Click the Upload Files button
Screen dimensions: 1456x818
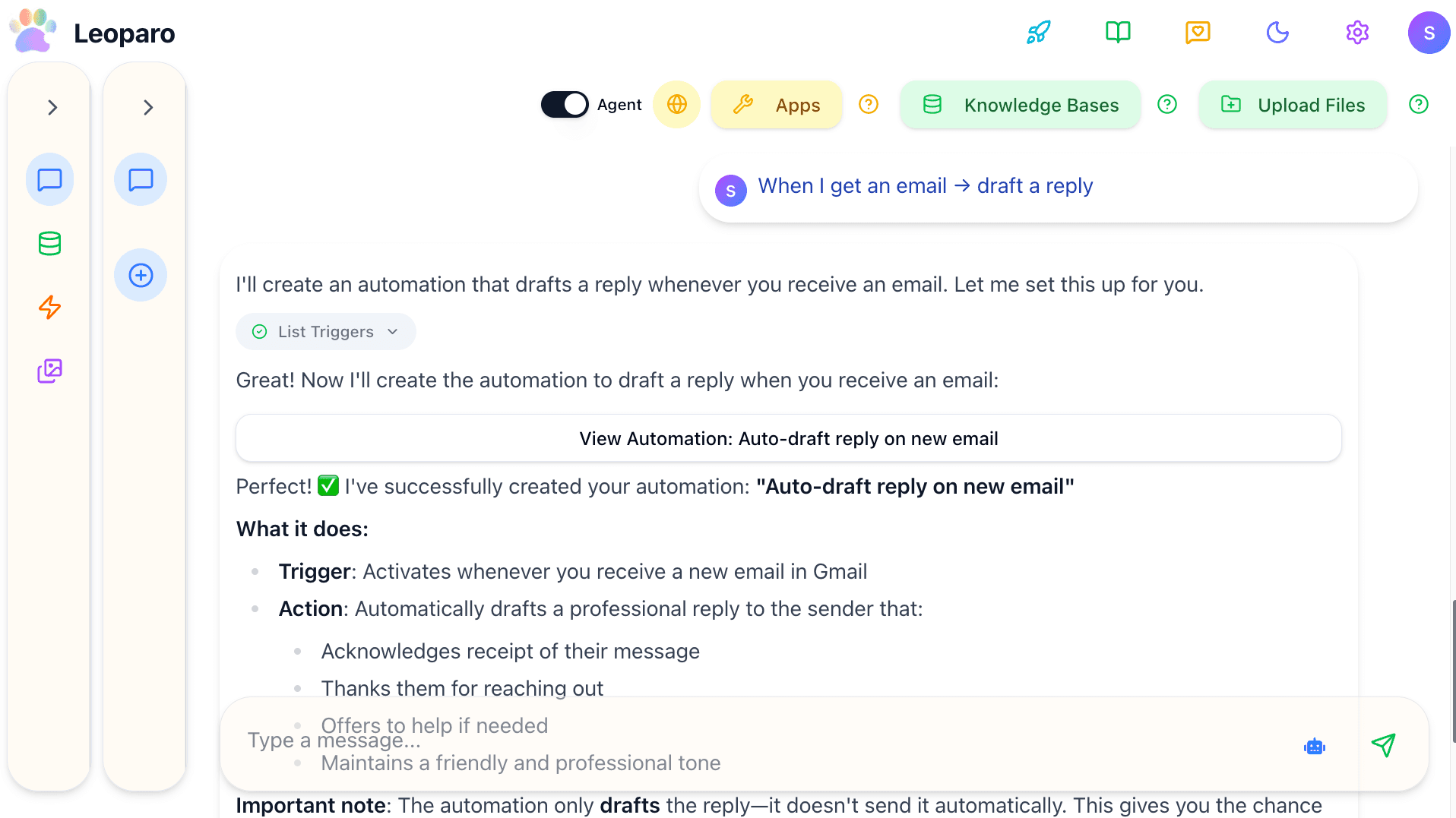(1293, 104)
